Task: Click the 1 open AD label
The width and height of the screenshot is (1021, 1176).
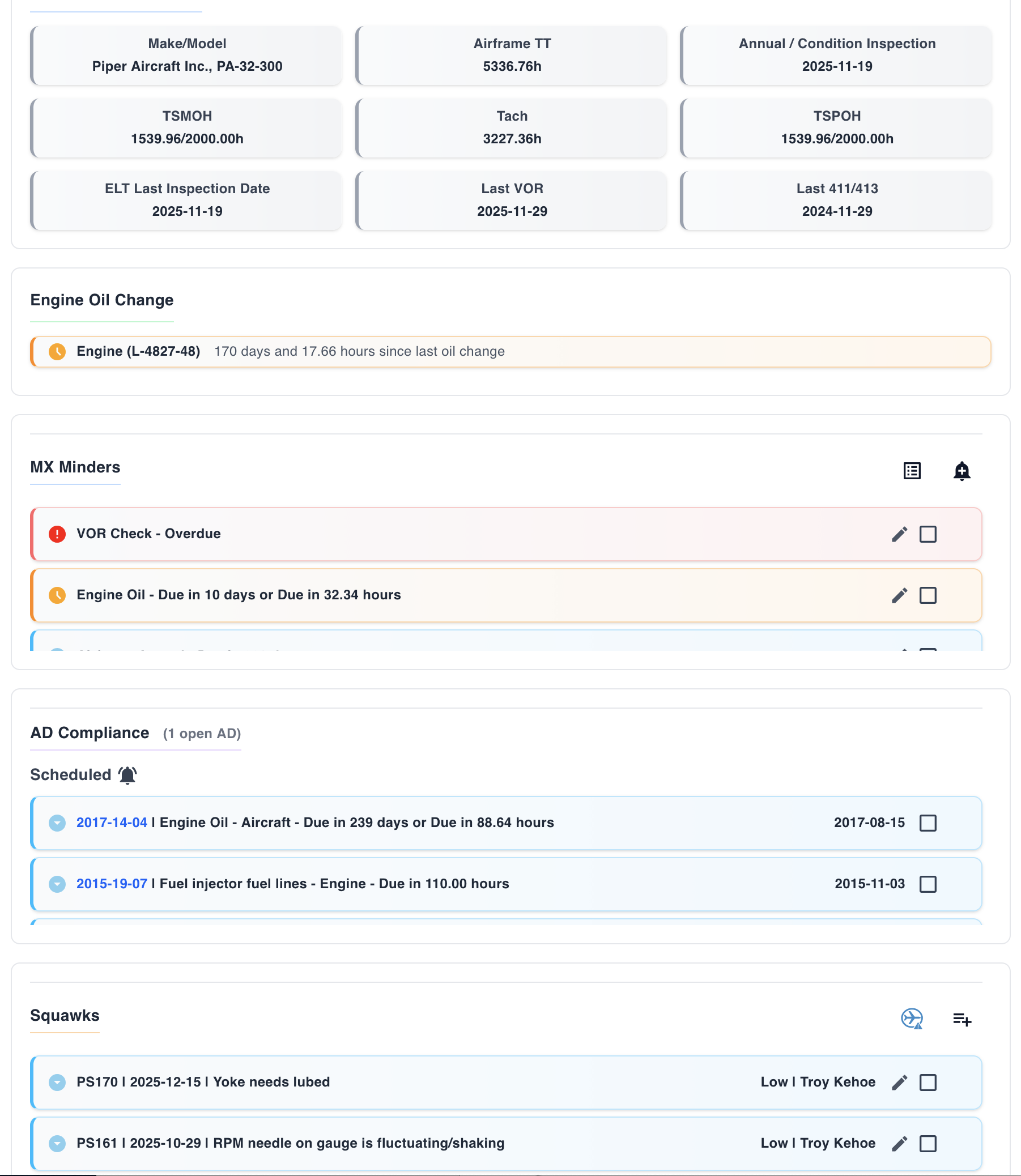Action: (x=202, y=734)
